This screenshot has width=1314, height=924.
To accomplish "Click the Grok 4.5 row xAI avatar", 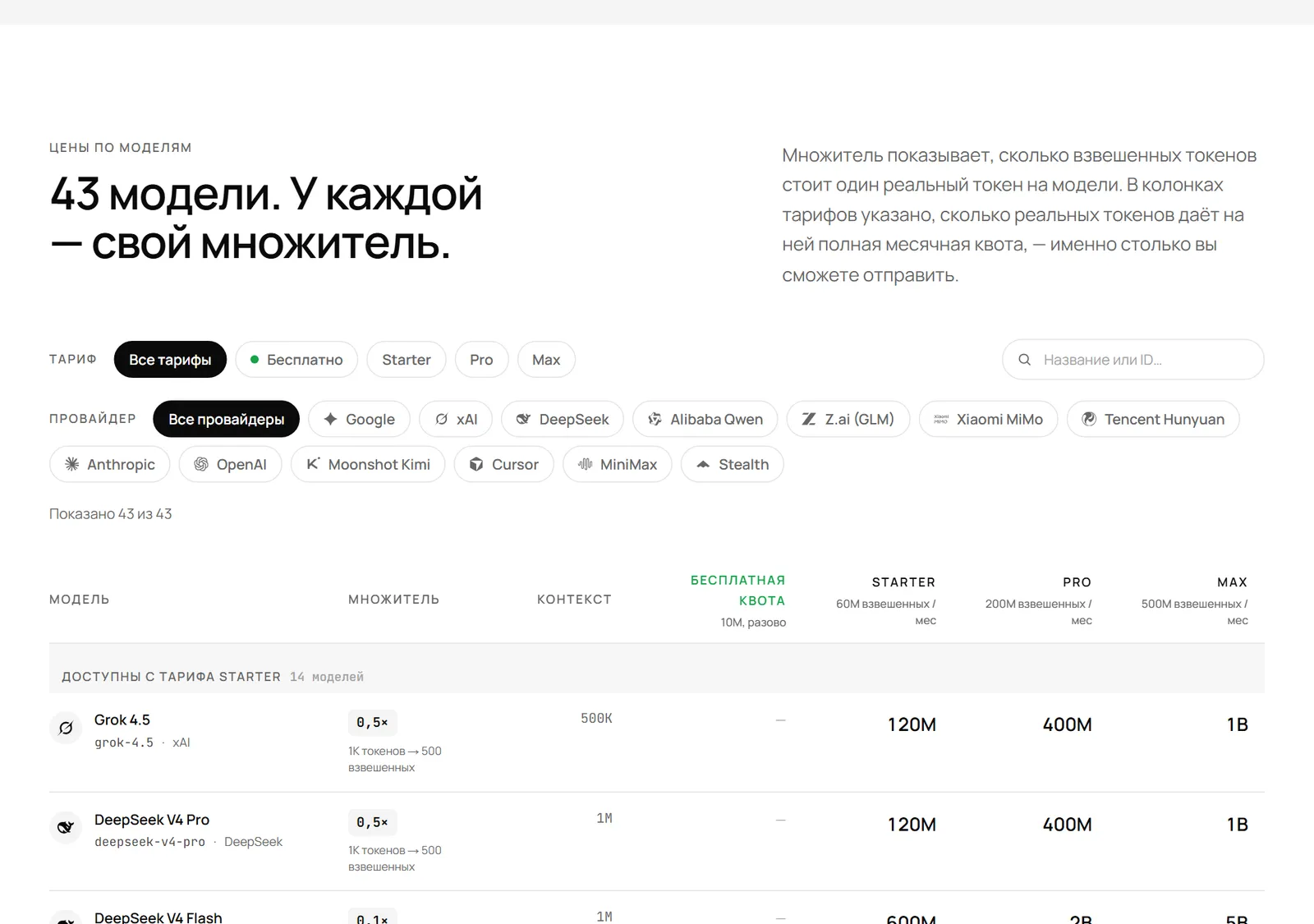I will click(66, 728).
